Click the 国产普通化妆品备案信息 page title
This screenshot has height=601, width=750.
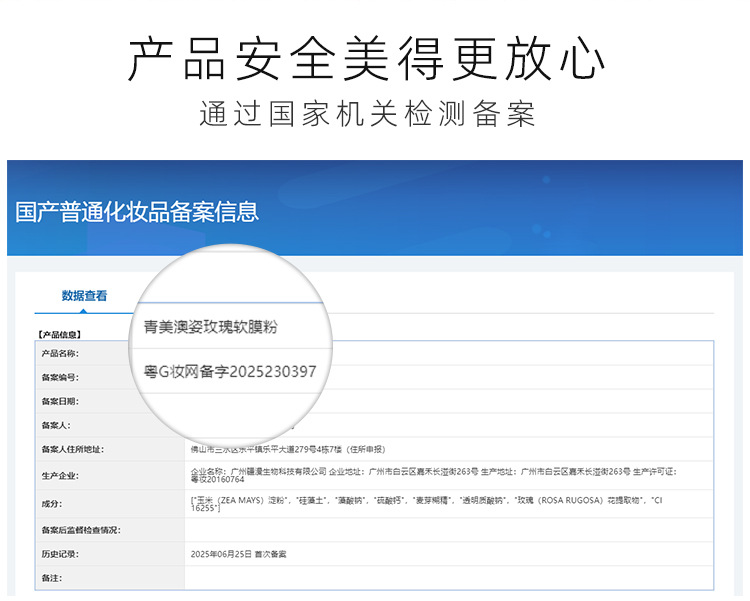pos(137,212)
